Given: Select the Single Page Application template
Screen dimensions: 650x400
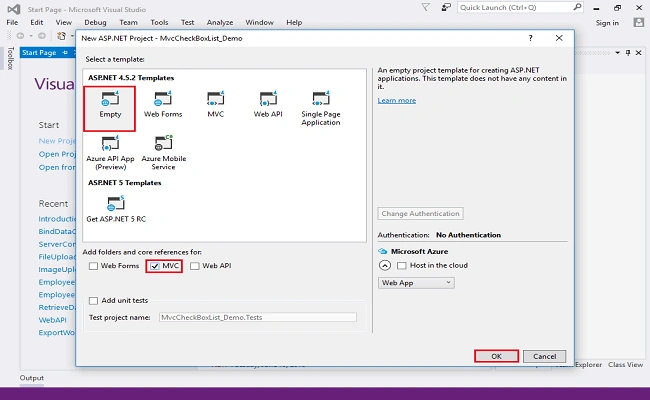Looking at the screenshot, I should point(321,108).
